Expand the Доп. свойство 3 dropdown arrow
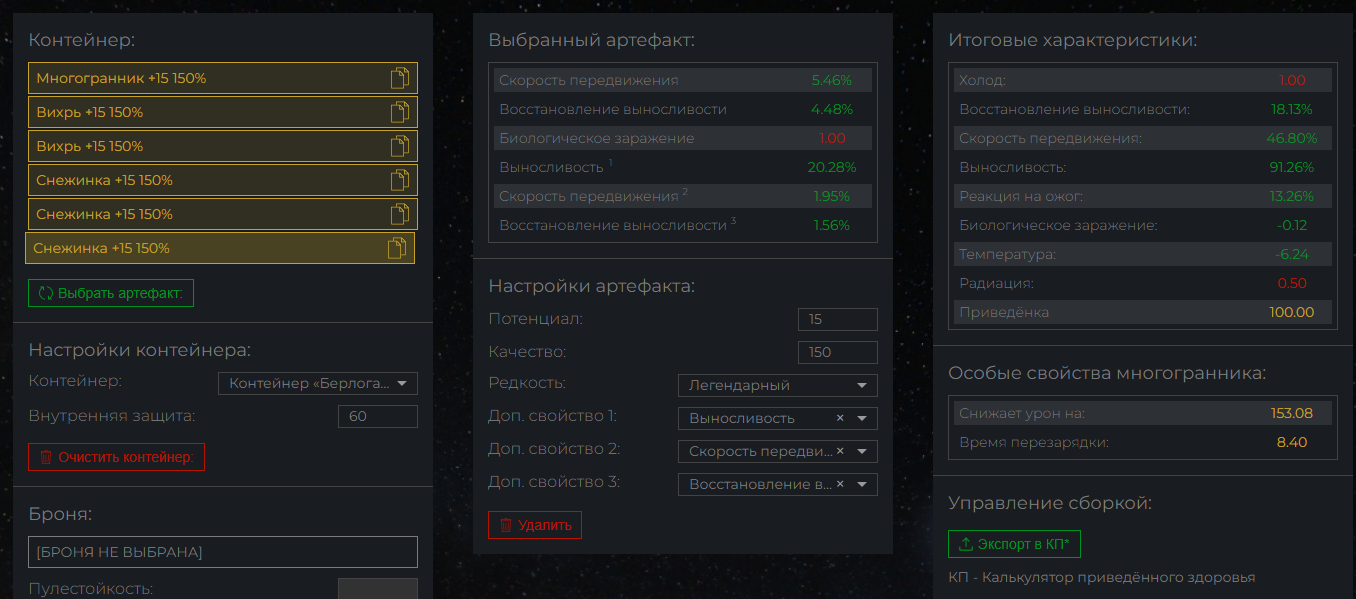 point(861,484)
